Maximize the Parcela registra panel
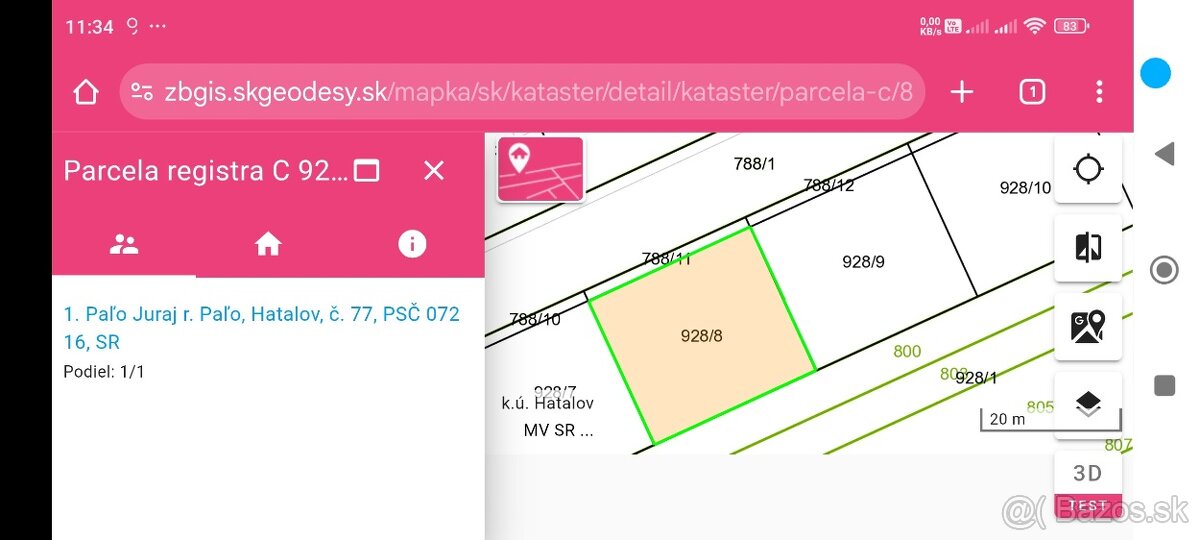Screen dimensions: 1200x540 click(367, 171)
